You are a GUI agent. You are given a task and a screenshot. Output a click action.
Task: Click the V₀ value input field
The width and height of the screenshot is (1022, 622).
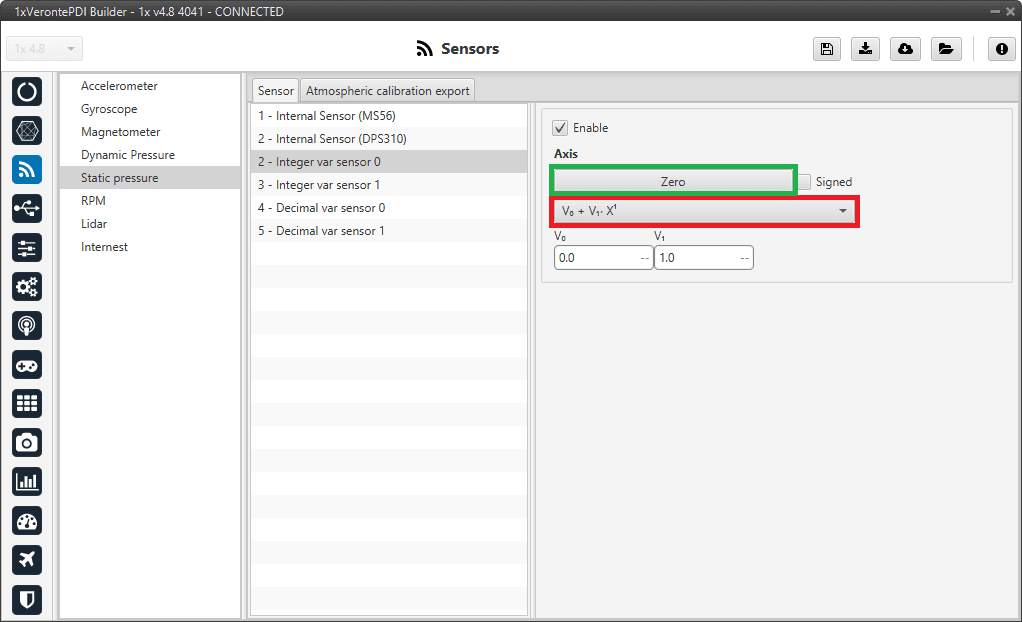click(x=596, y=257)
